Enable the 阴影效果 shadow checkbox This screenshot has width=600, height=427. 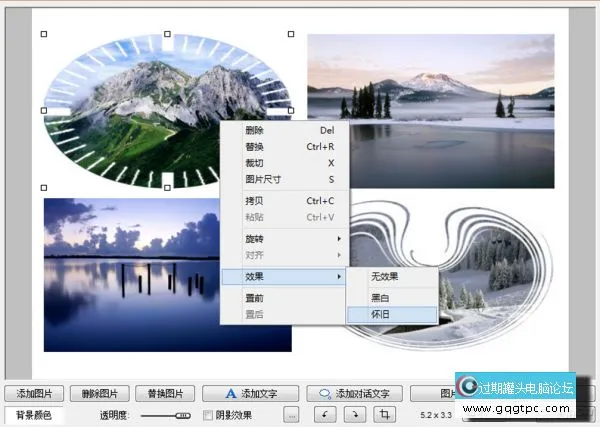[208, 415]
